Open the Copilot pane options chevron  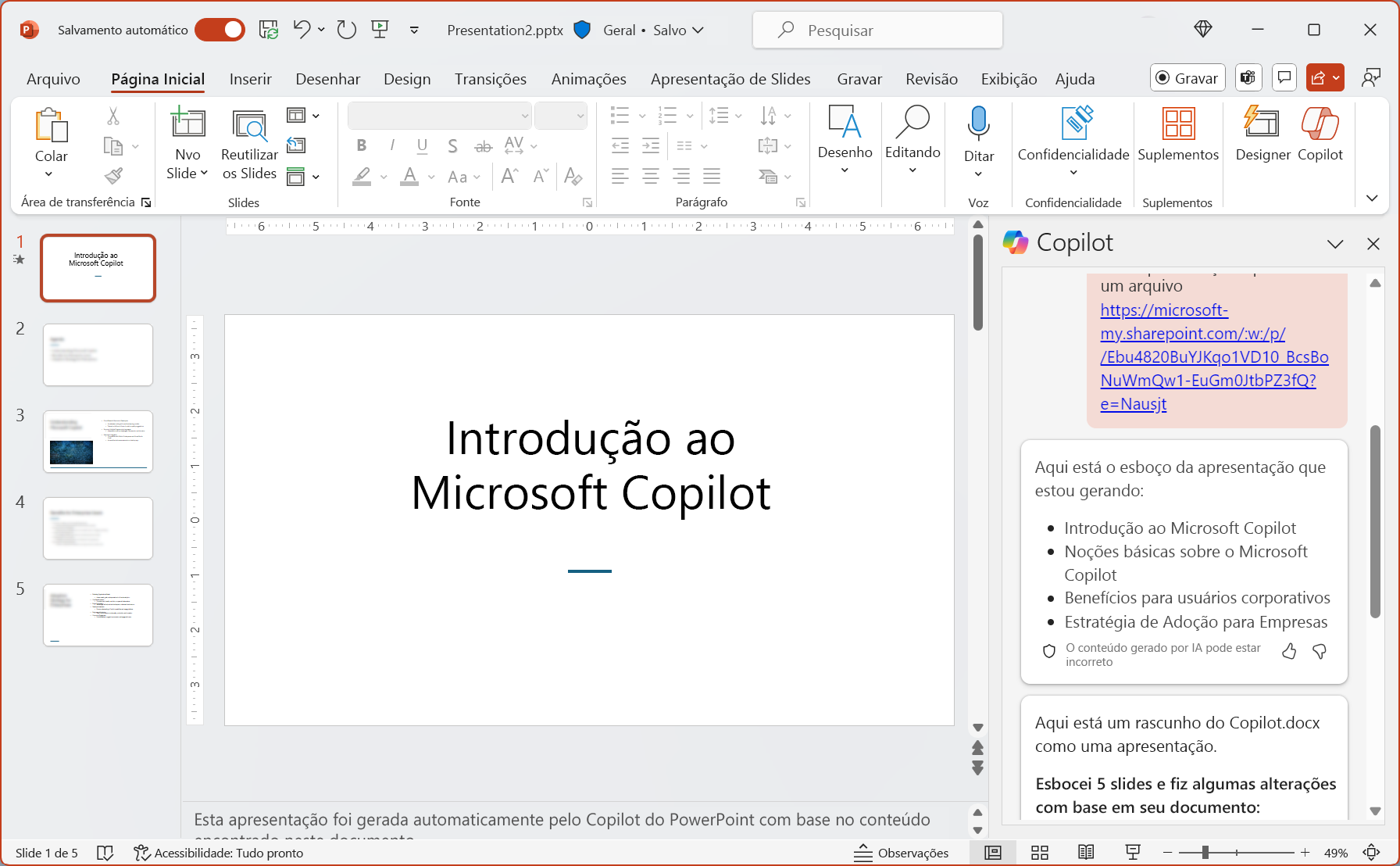[x=1335, y=244]
